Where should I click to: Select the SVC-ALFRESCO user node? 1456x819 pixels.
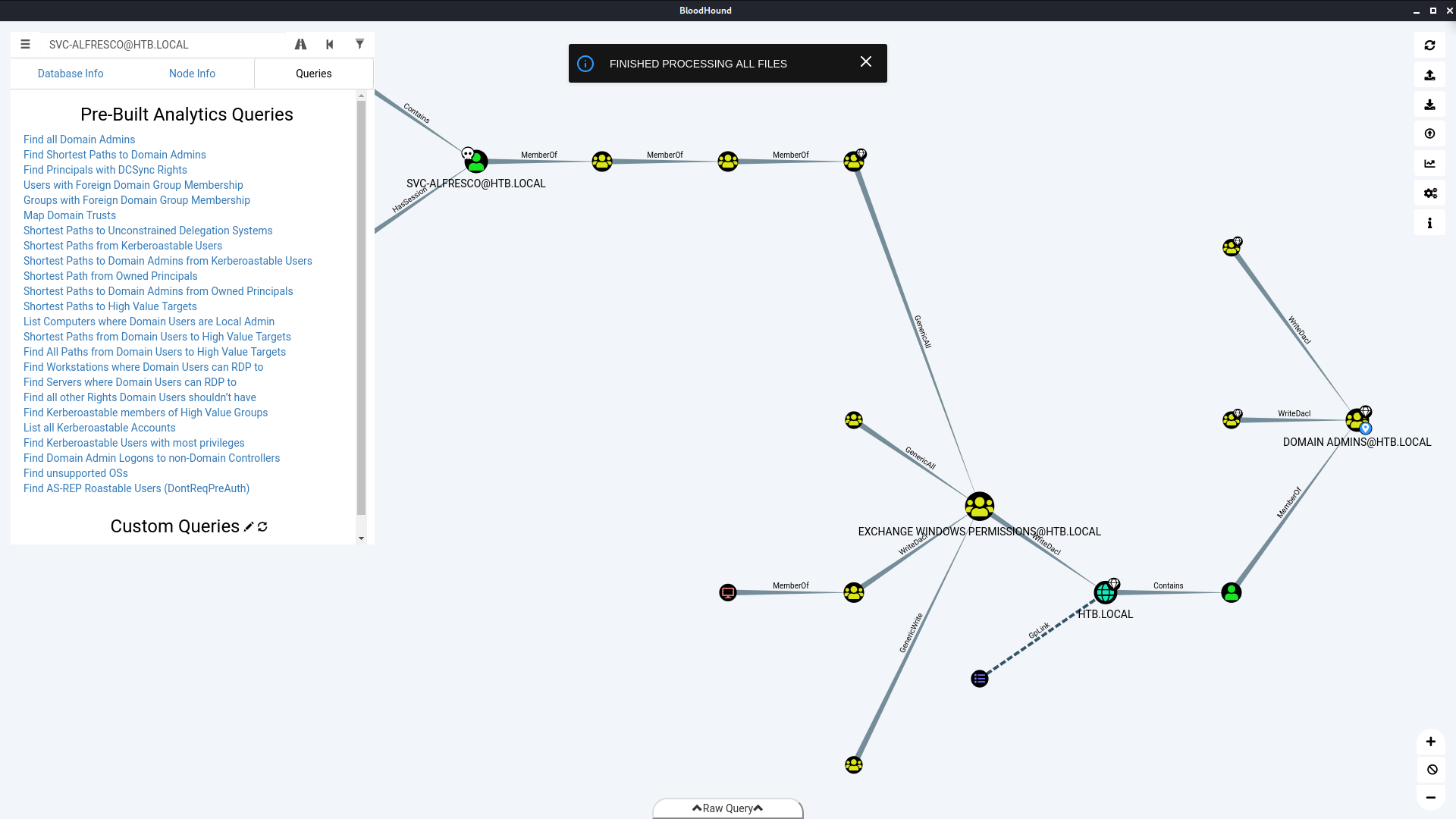pos(476,161)
